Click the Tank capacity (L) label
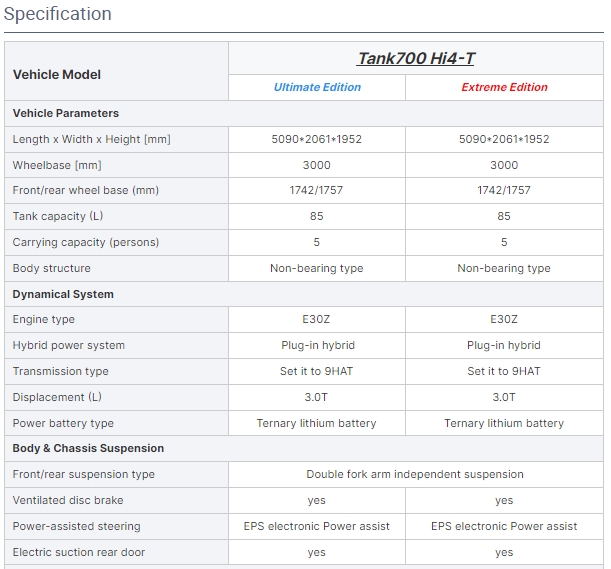Image resolution: width=611 pixels, height=569 pixels. 58,216
